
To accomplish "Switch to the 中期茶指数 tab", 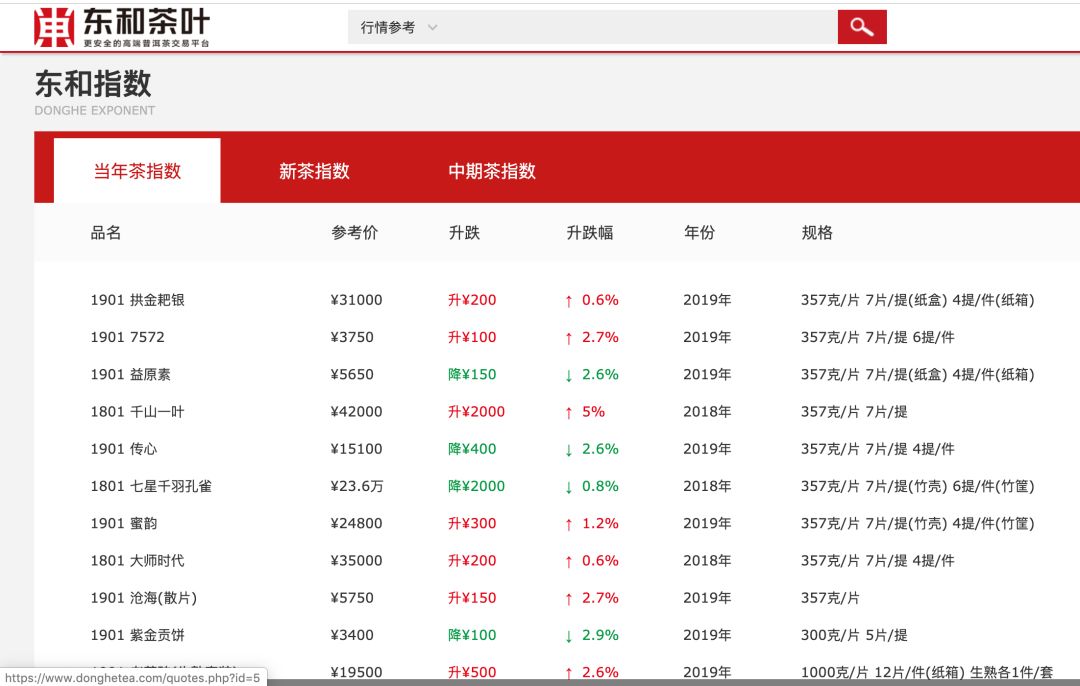I will (x=490, y=170).
